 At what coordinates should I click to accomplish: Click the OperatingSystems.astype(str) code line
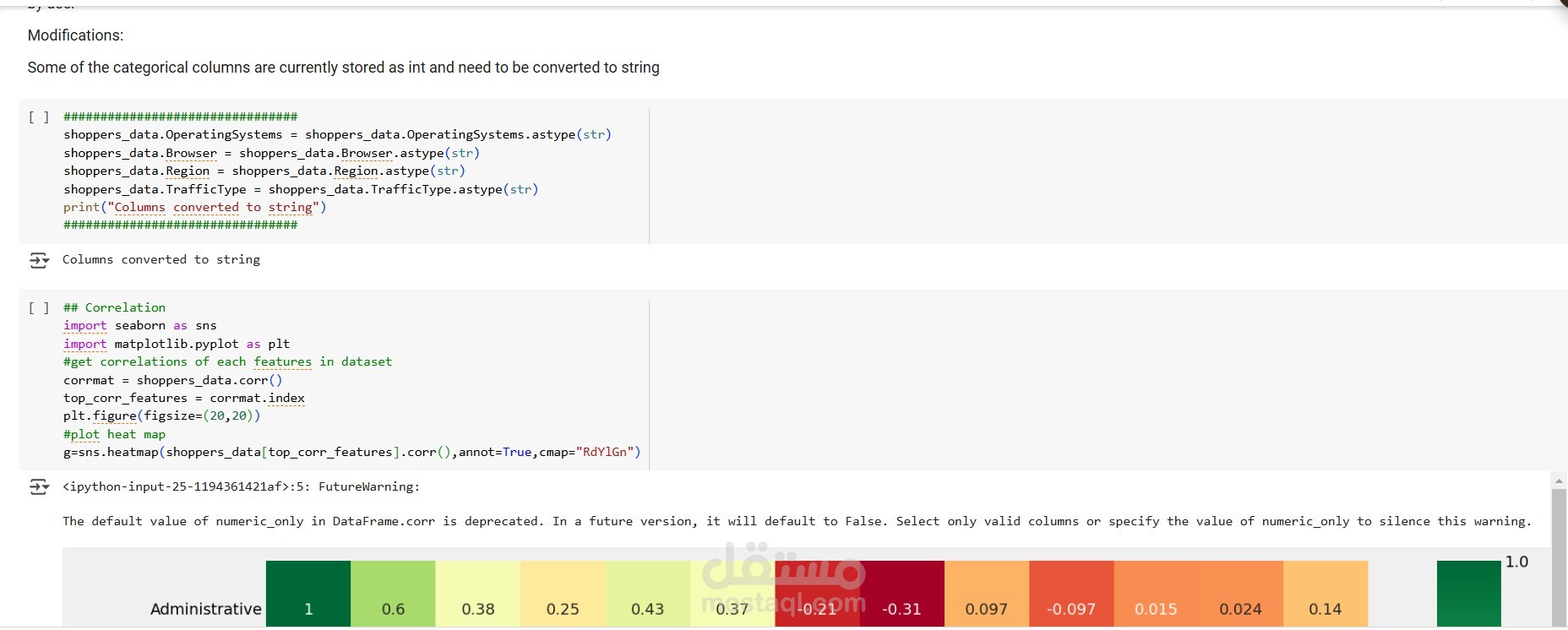[337, 135]
